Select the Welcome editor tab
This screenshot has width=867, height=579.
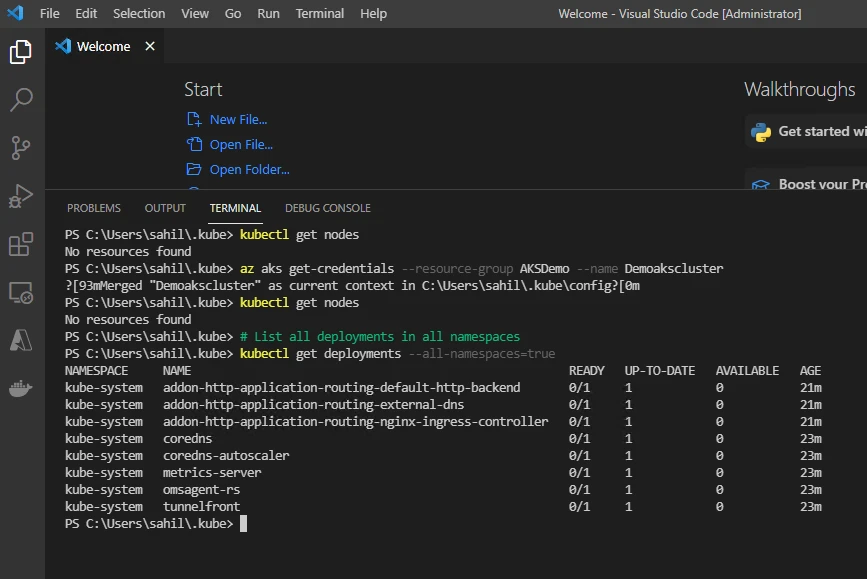[103, 45]
